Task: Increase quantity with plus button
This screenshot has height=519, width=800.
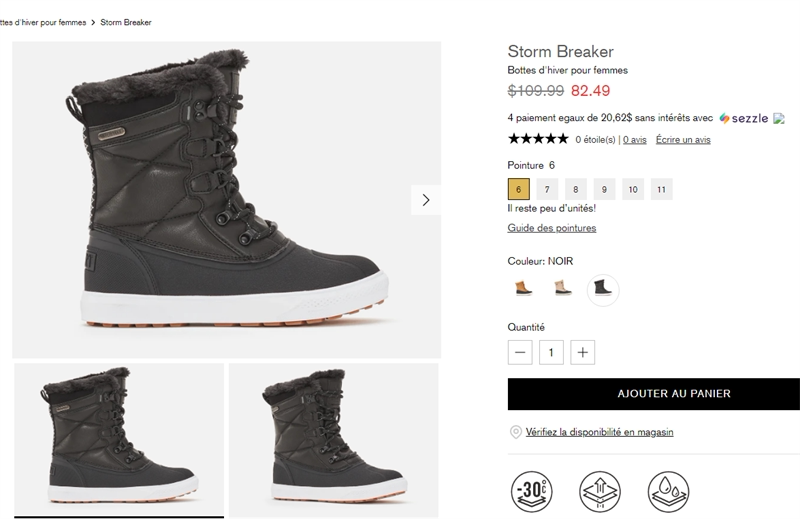Action: pos(583,352)
